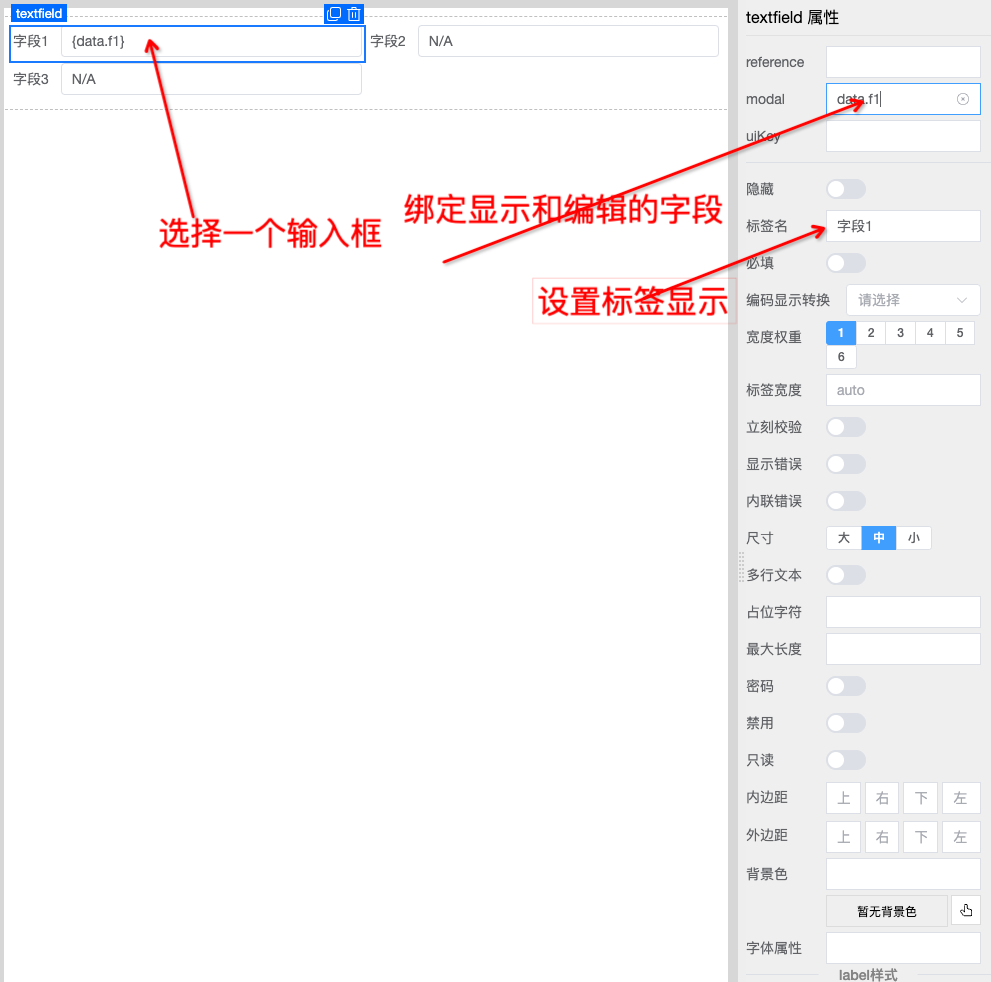Image resolution: width=991 pixels, height=982 pixels.
Task: Clear the modal field with the x icon
Action: pos(963,99)
